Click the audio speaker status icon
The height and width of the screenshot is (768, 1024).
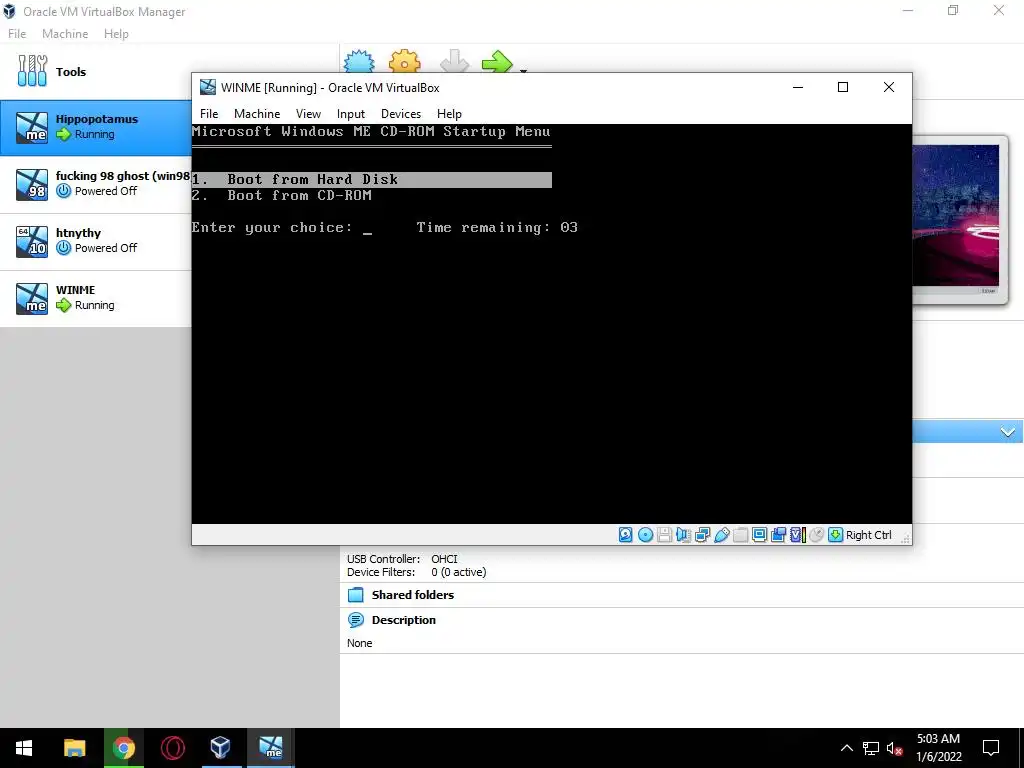point(683,535)
